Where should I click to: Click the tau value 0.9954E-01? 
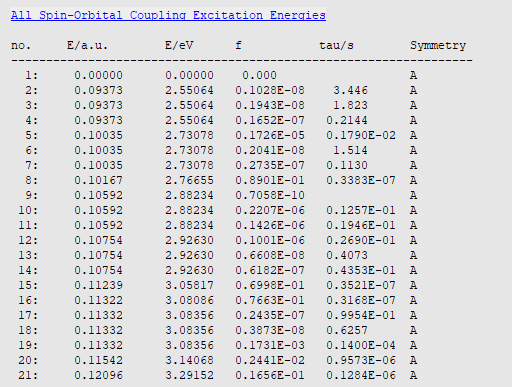pos(361,315)
